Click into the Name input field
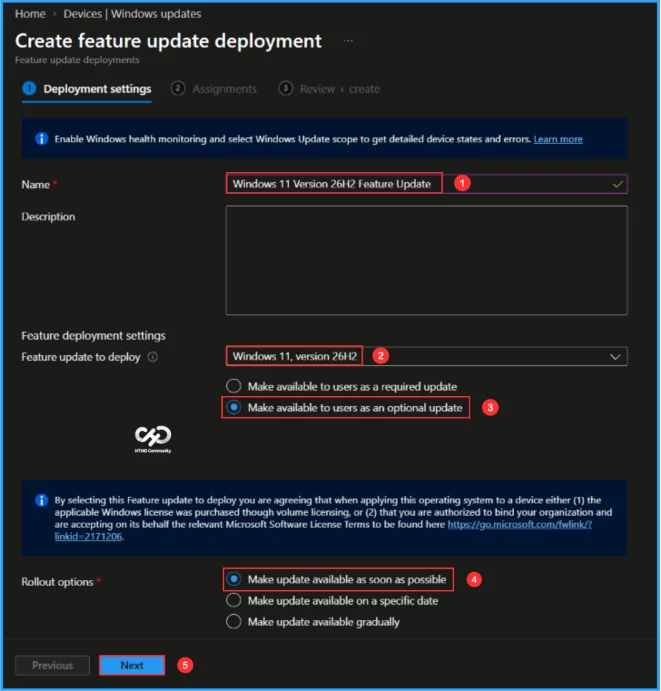Viewport: 661px width, 691px height. click(x=427, y=184)
